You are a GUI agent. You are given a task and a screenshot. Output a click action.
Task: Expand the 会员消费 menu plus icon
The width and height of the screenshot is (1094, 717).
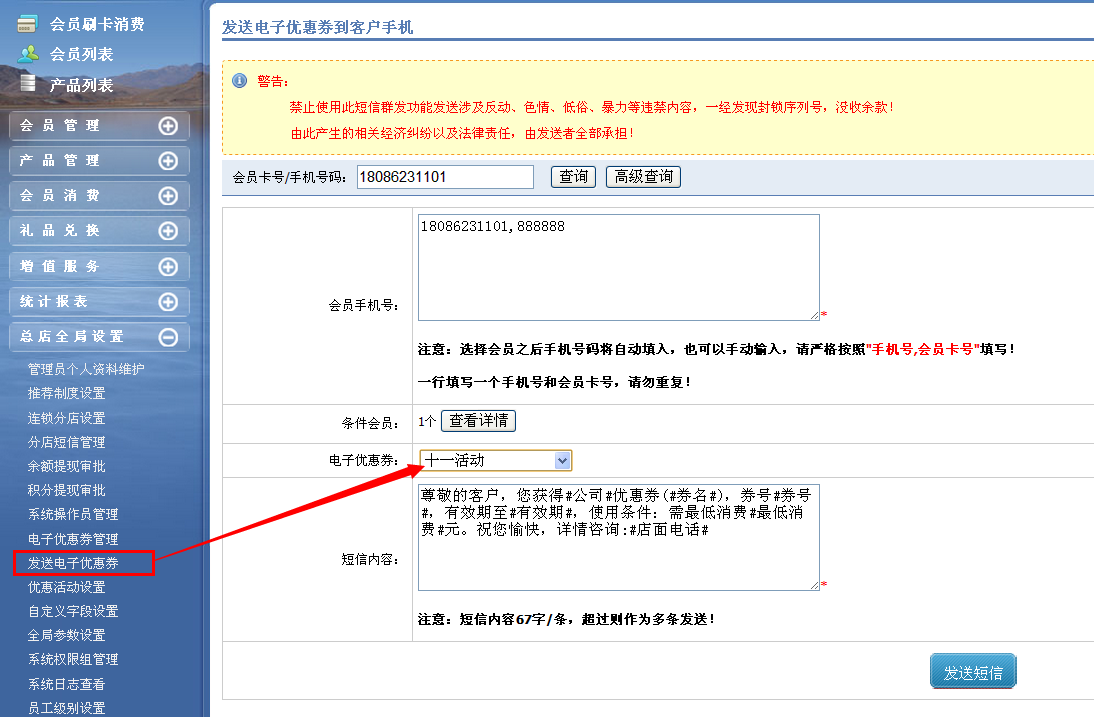[168, 196]
